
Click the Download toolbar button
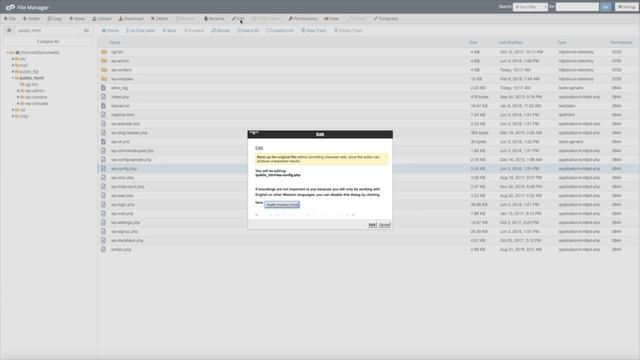(131, 19)
